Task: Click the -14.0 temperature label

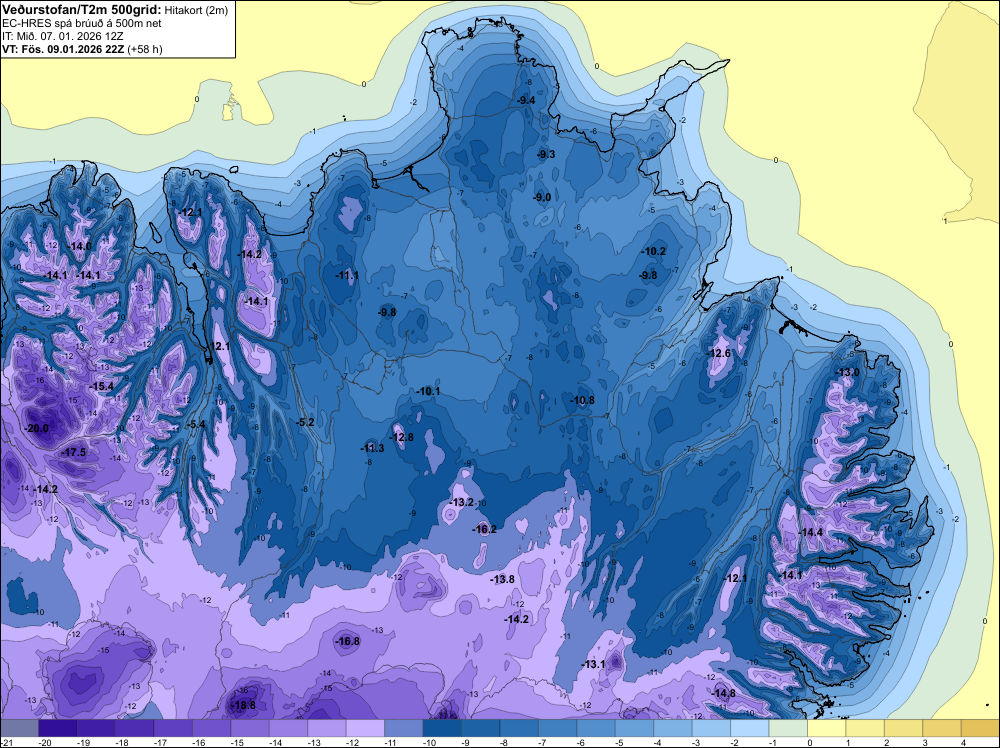Action: 80,246
